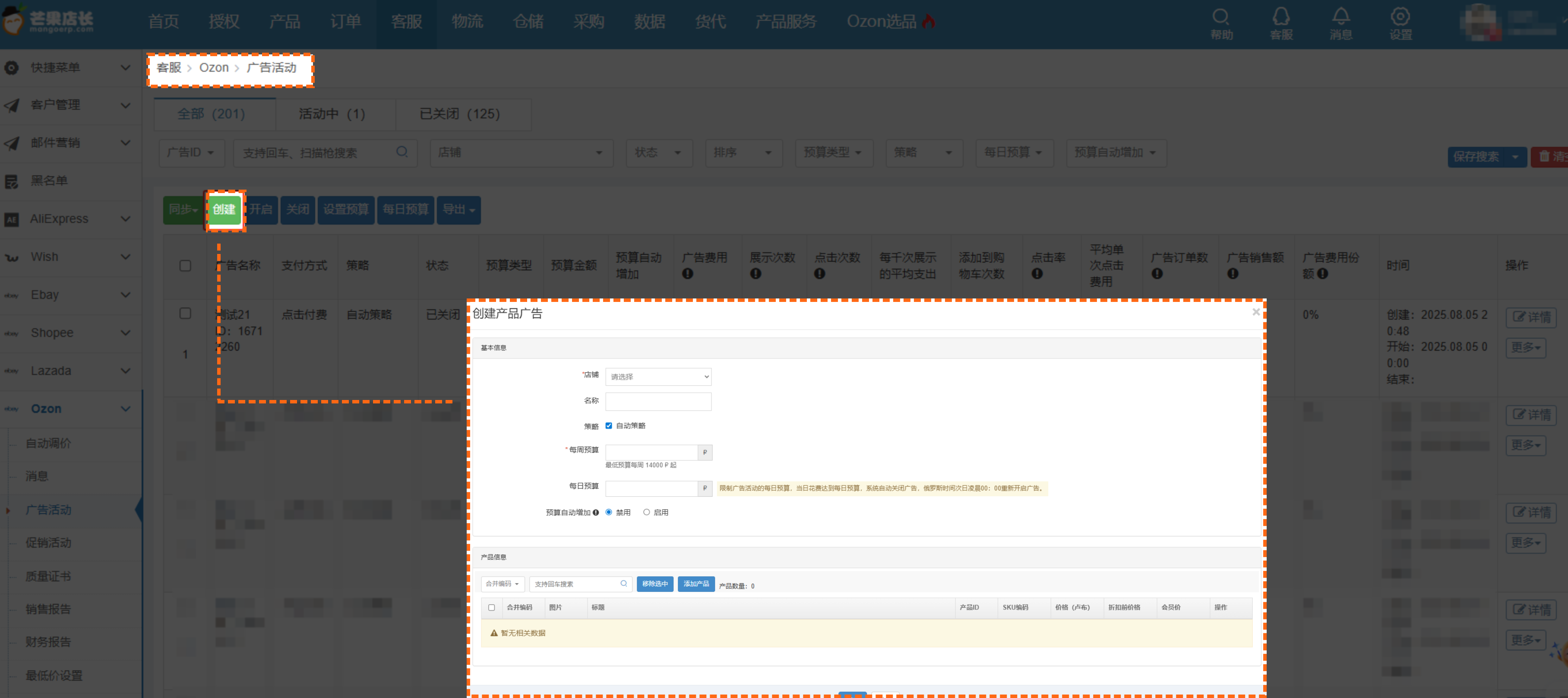Open the 预算自动增加 filter dropdown
Image resolution: width=1568 pixels, height=698 pixels.
pos(1116,152)
